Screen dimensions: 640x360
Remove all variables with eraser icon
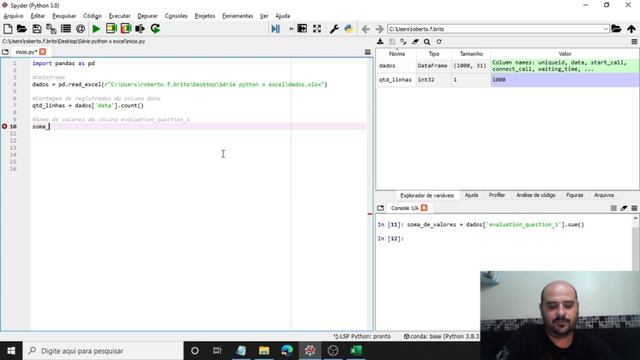(x=415, y=42)
